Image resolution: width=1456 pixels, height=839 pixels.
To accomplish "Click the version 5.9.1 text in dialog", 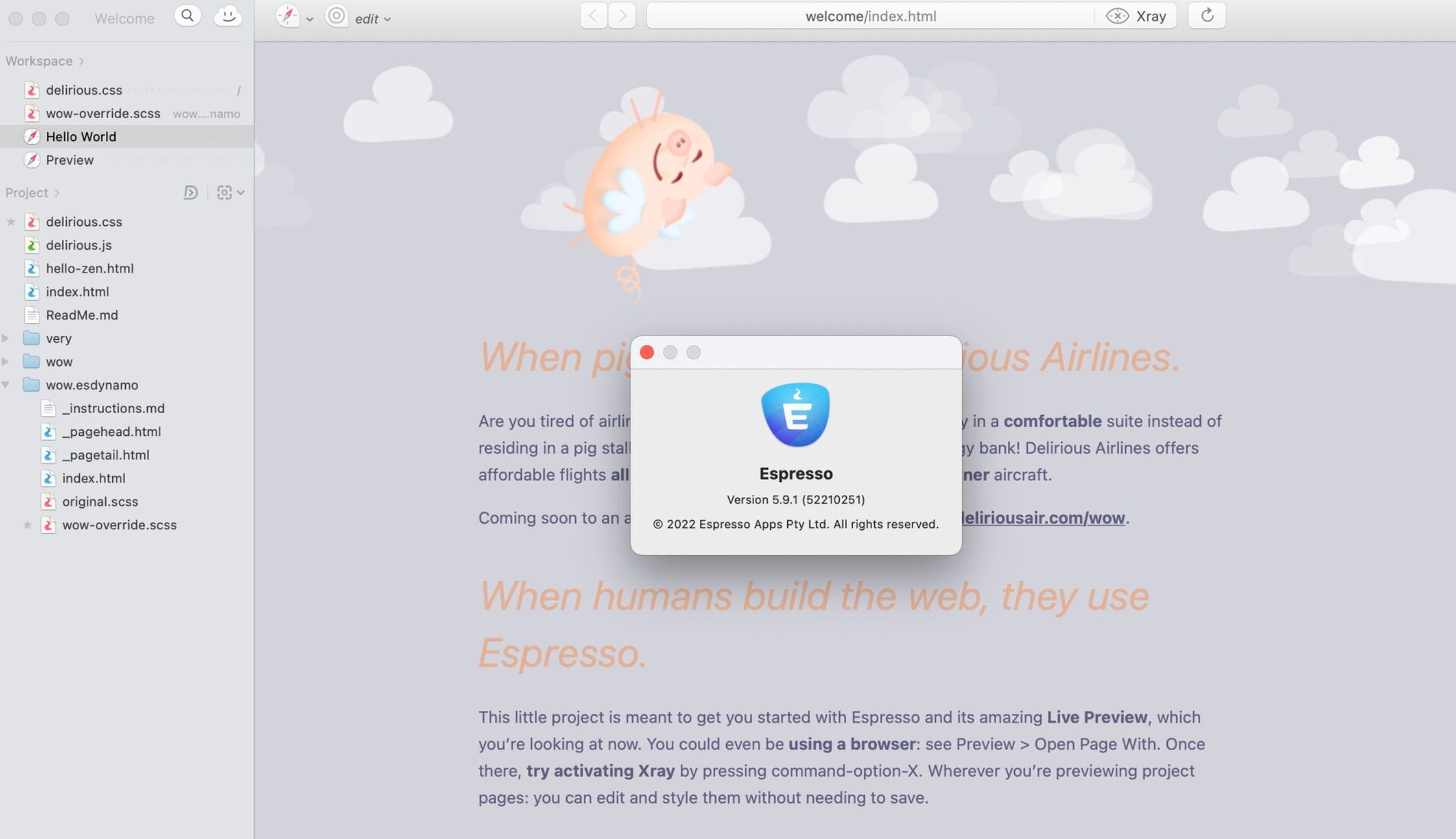I will (796, 499).
